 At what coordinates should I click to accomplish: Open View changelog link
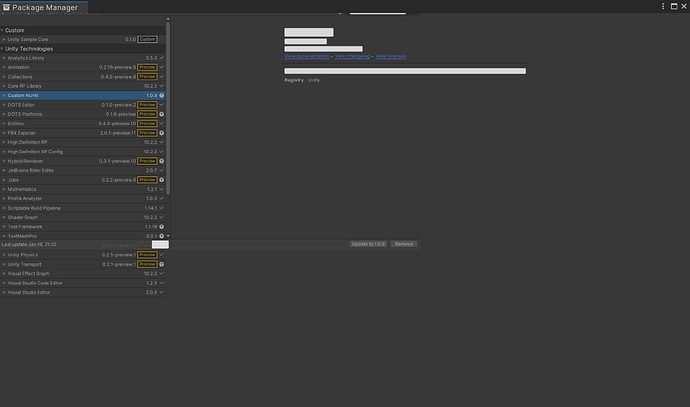pos(352,56)
